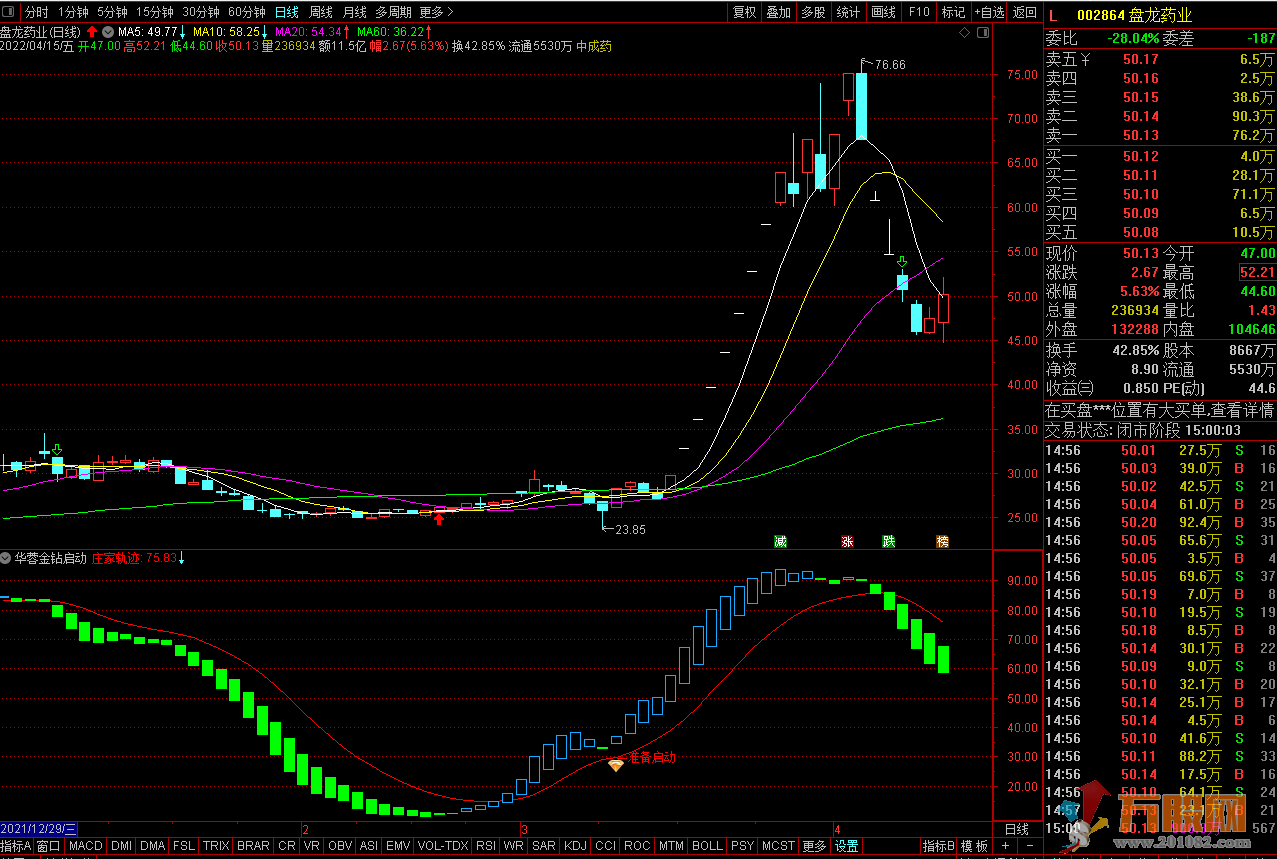
Task: Open the 多周期 multi-period view
Action: 394,12
